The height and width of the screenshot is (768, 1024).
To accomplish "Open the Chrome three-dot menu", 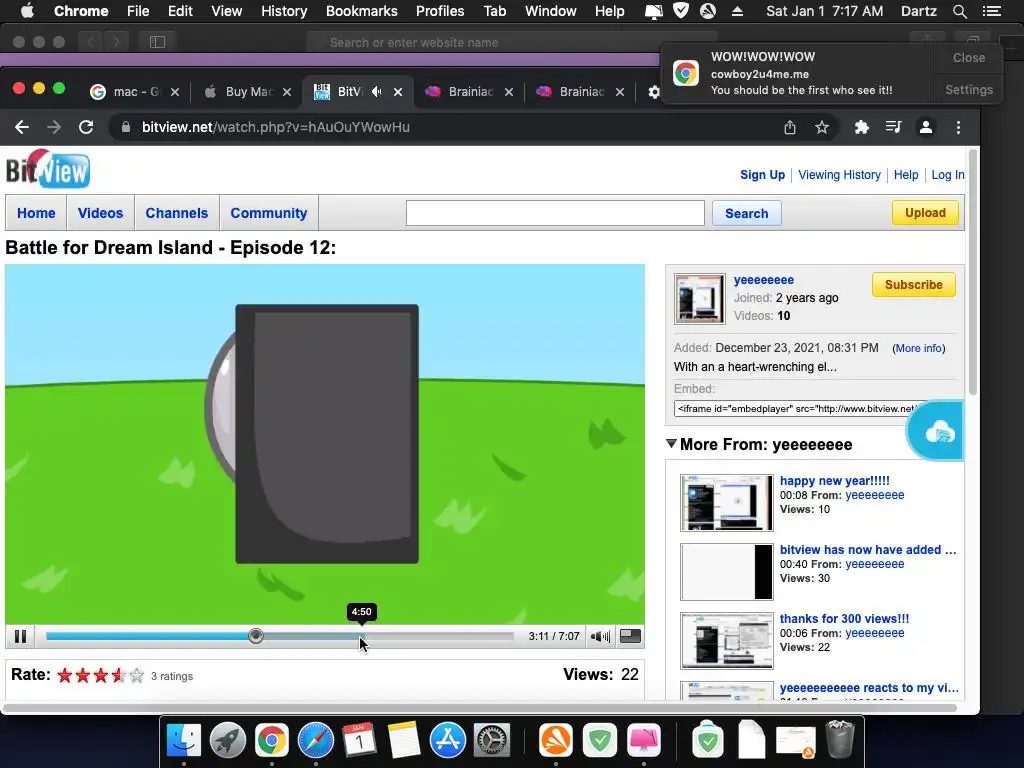I will (x=958, y=127).
